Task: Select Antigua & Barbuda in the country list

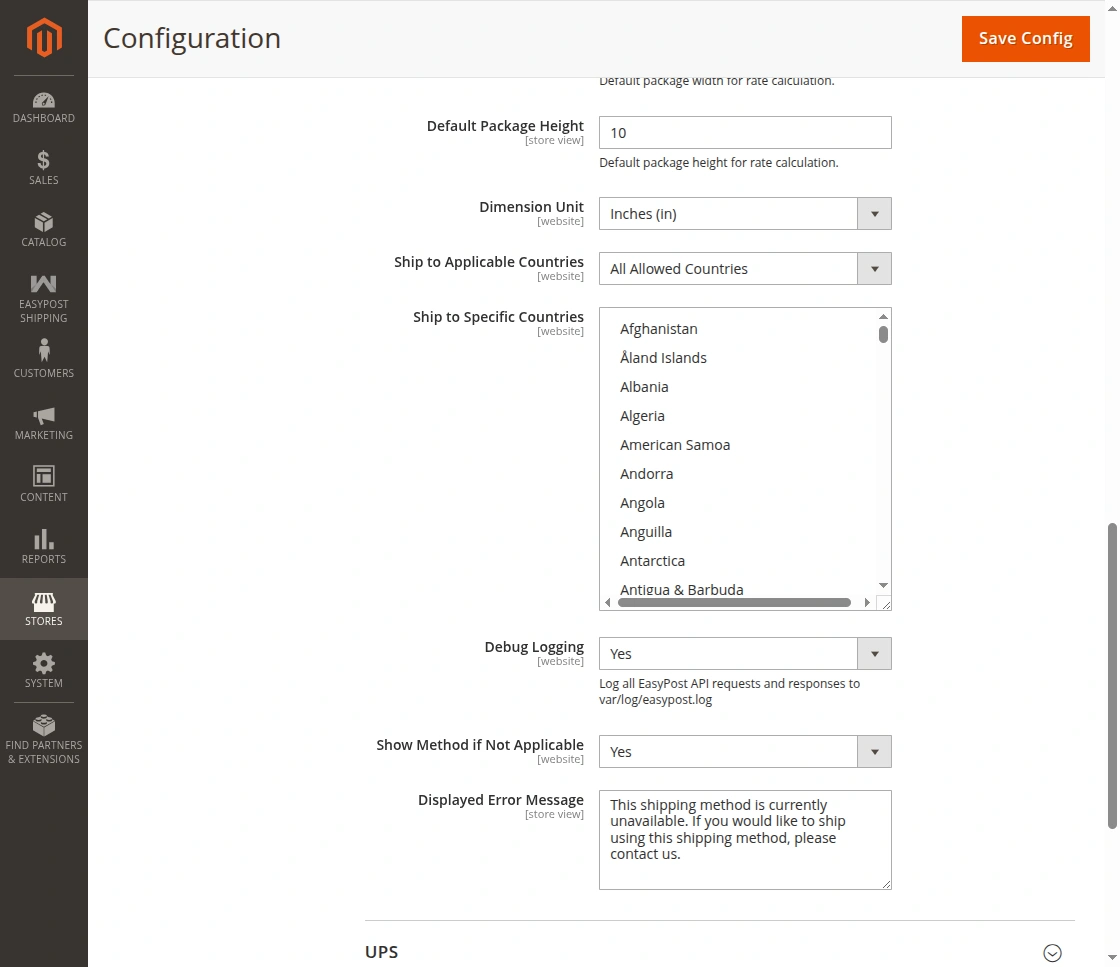Action: 681,589
